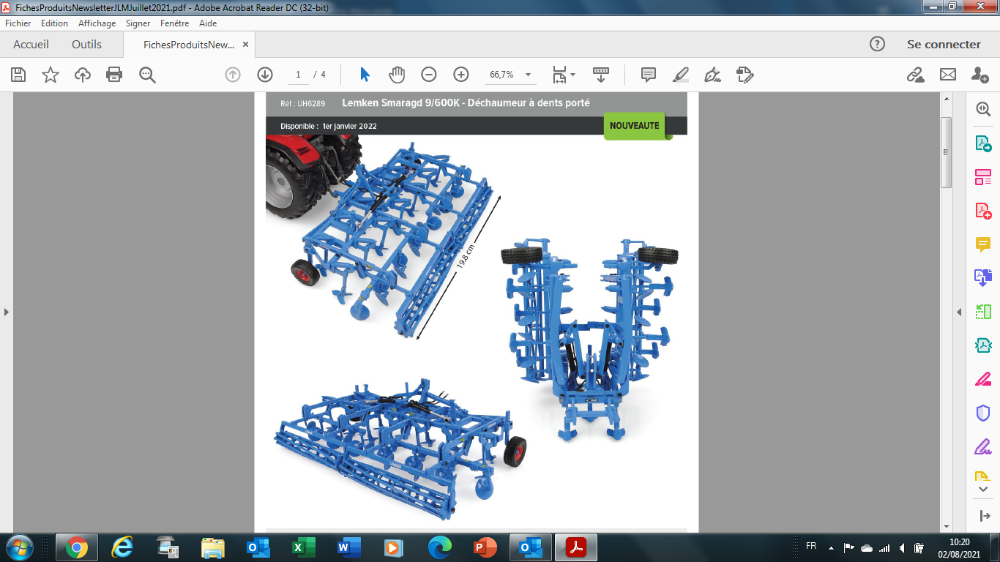Image resolution: width=1000 pixels, height=562 pixels.
Task: Print the document using printer icon
Action: click(x=114, y=75)
